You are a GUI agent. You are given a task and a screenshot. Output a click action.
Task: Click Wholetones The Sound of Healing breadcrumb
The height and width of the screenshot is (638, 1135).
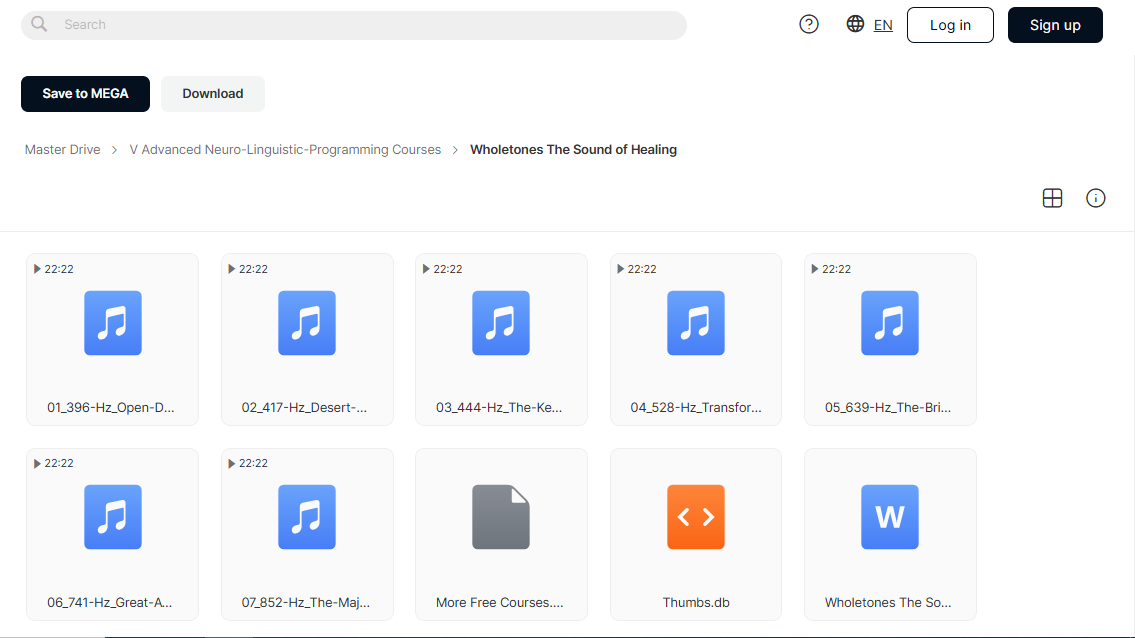[x=573, y=149]
